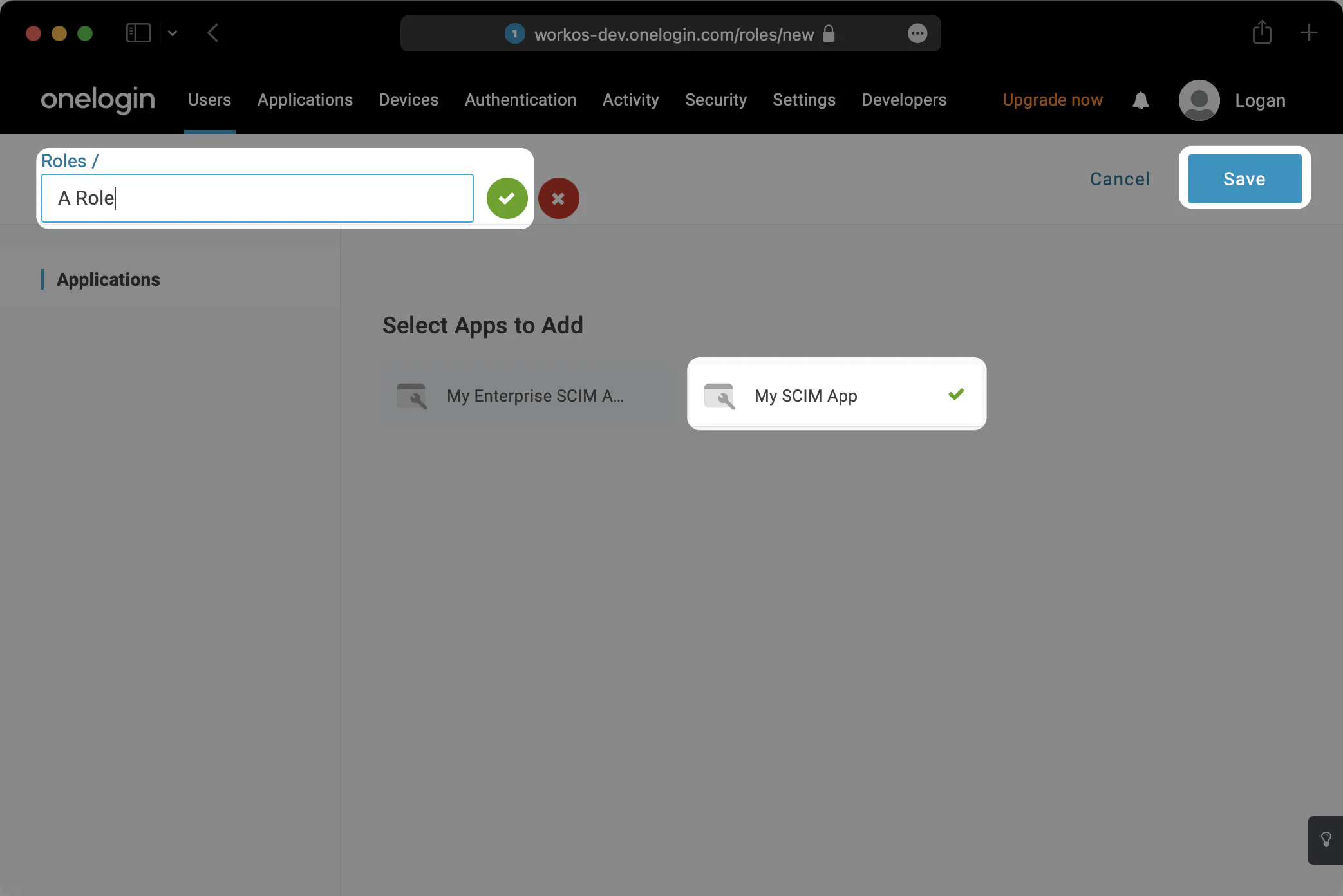Viewport: 1343px width, 896px height.
Task: Click the onelogin logo
Action: point(97,100)
